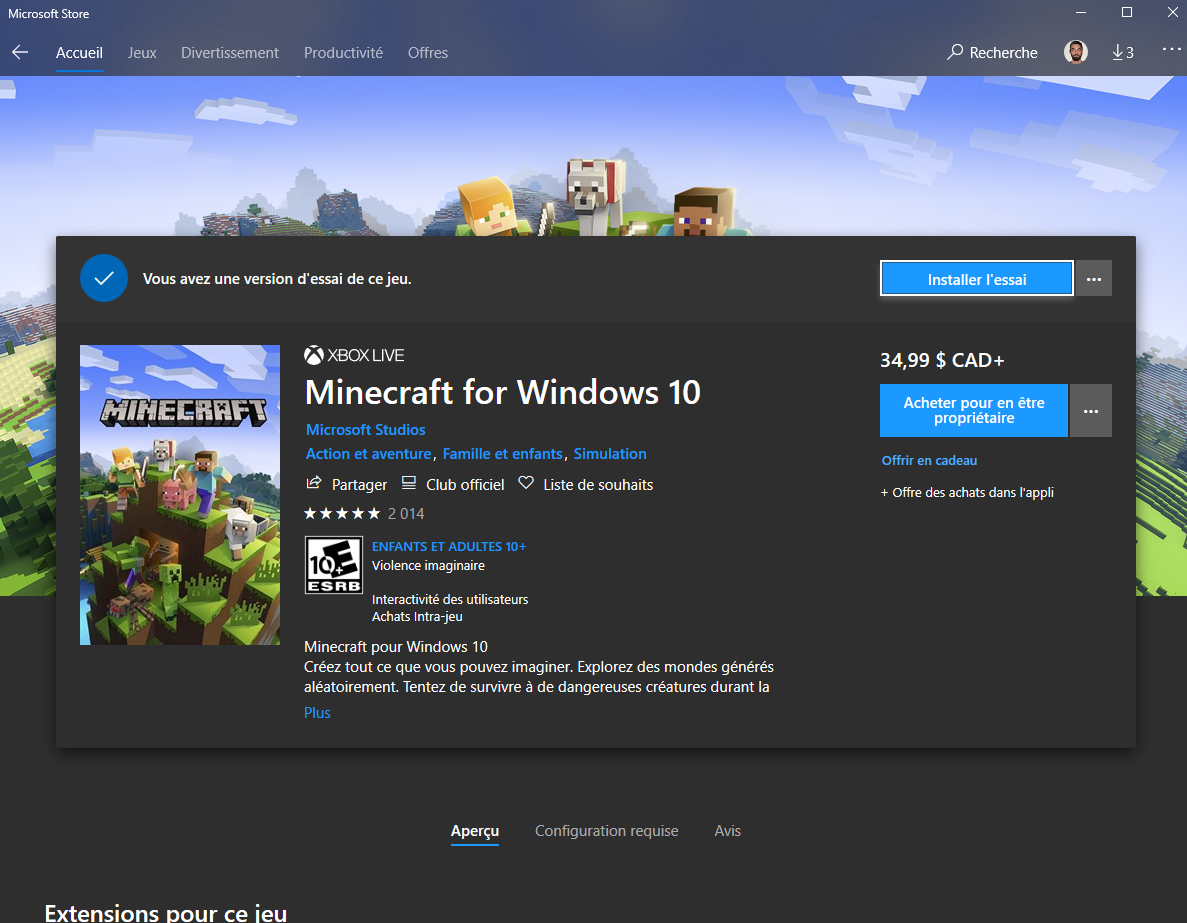Screen dimensions: 1187x923
Task: Switch to the Accueil tab
Action: [79, 53]
